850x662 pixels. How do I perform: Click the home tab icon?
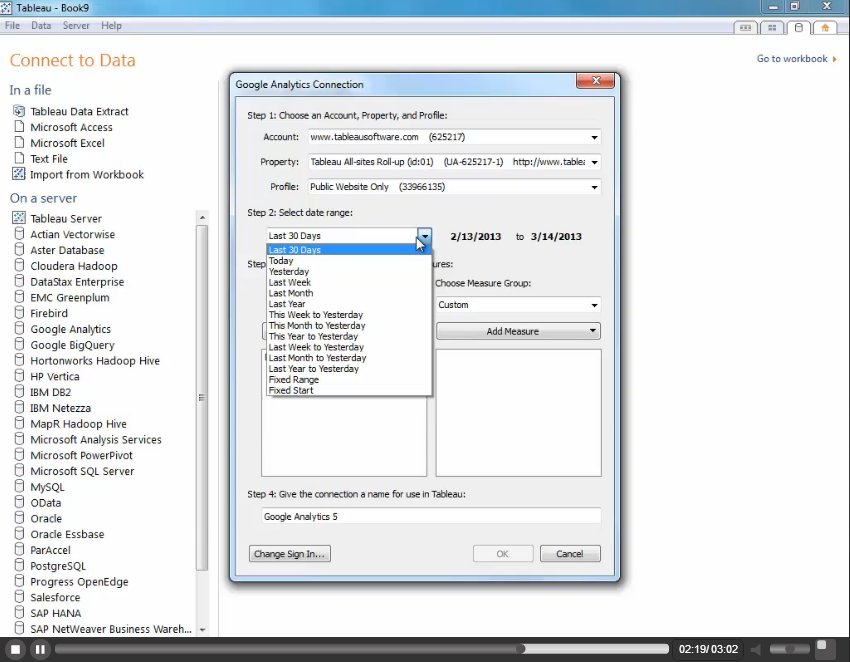825,28
